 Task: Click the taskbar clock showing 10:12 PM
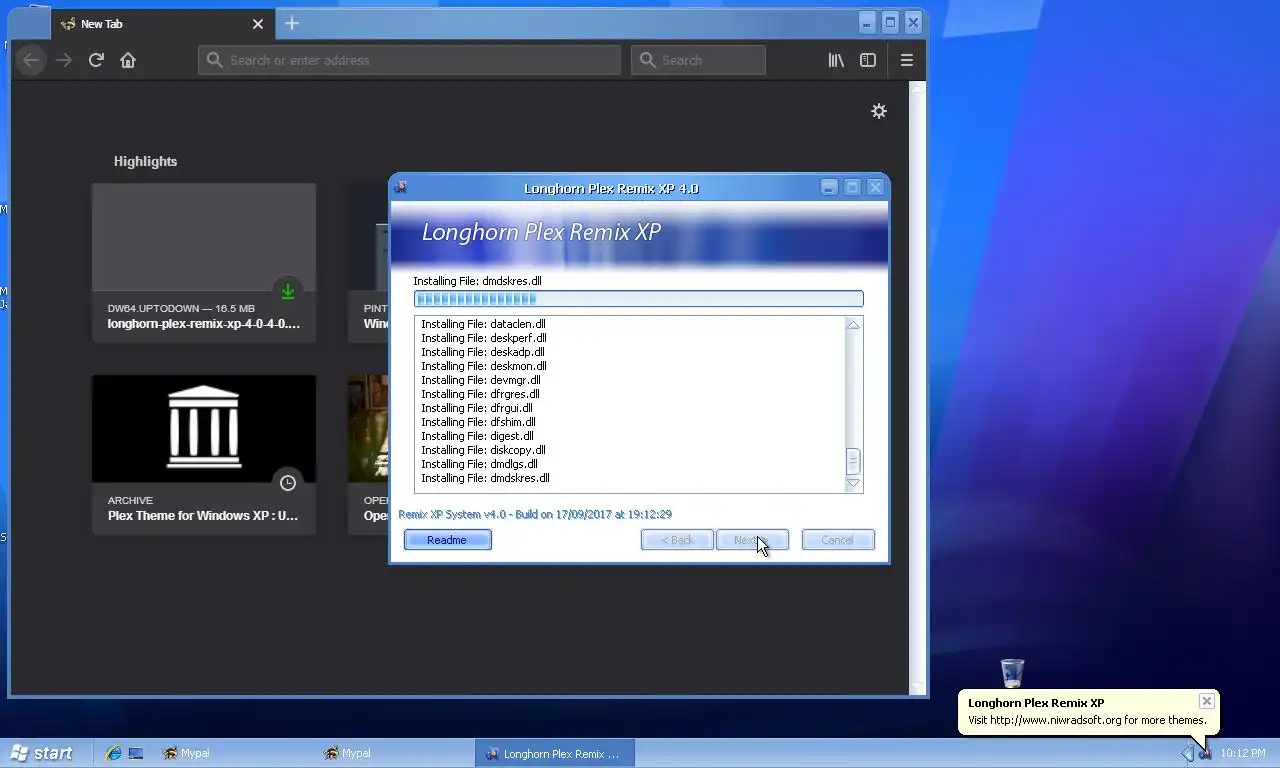point(1243,753)
